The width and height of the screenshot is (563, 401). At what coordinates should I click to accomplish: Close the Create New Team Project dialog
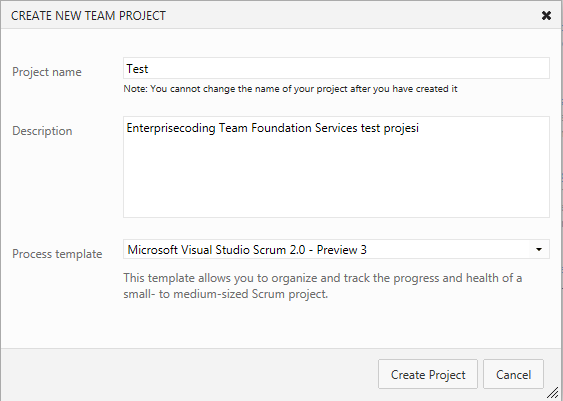[x=546, y=16]
